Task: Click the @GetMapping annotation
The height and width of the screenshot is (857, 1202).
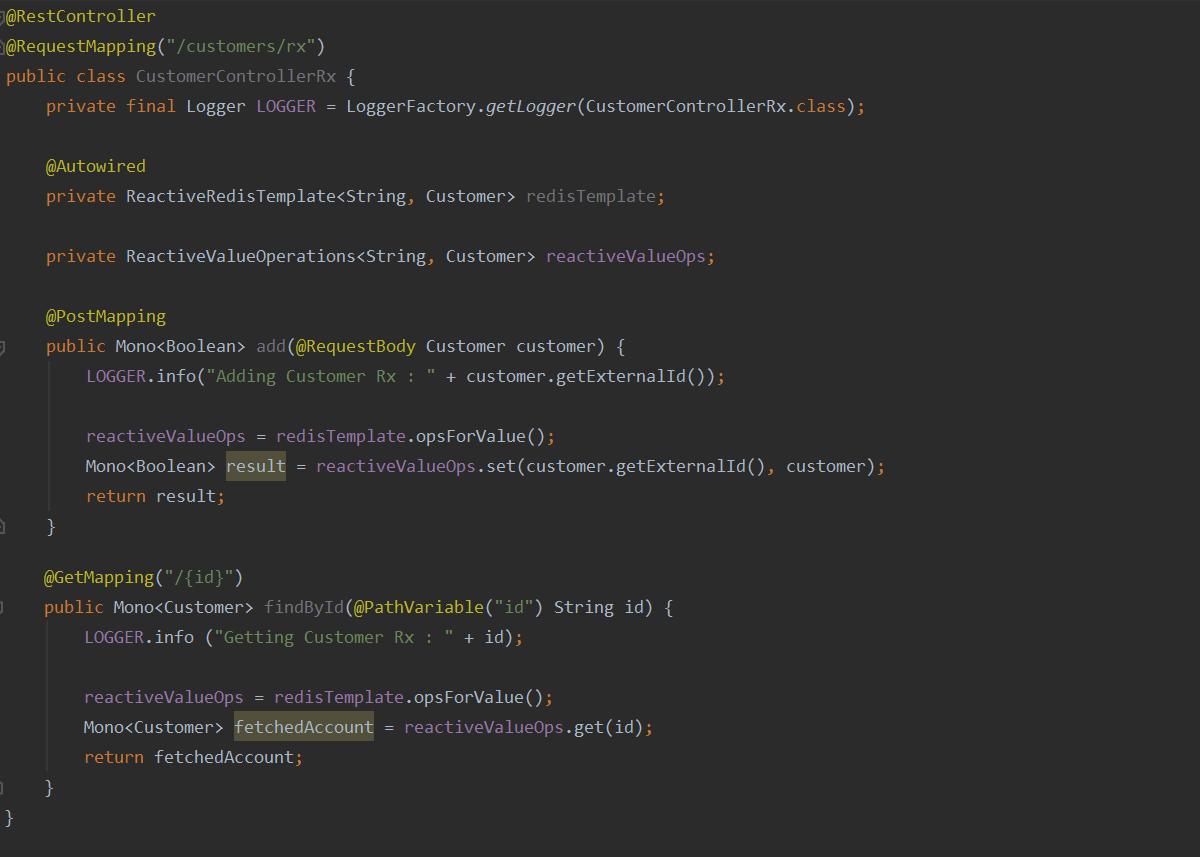Action: click(x=99, y=577)
